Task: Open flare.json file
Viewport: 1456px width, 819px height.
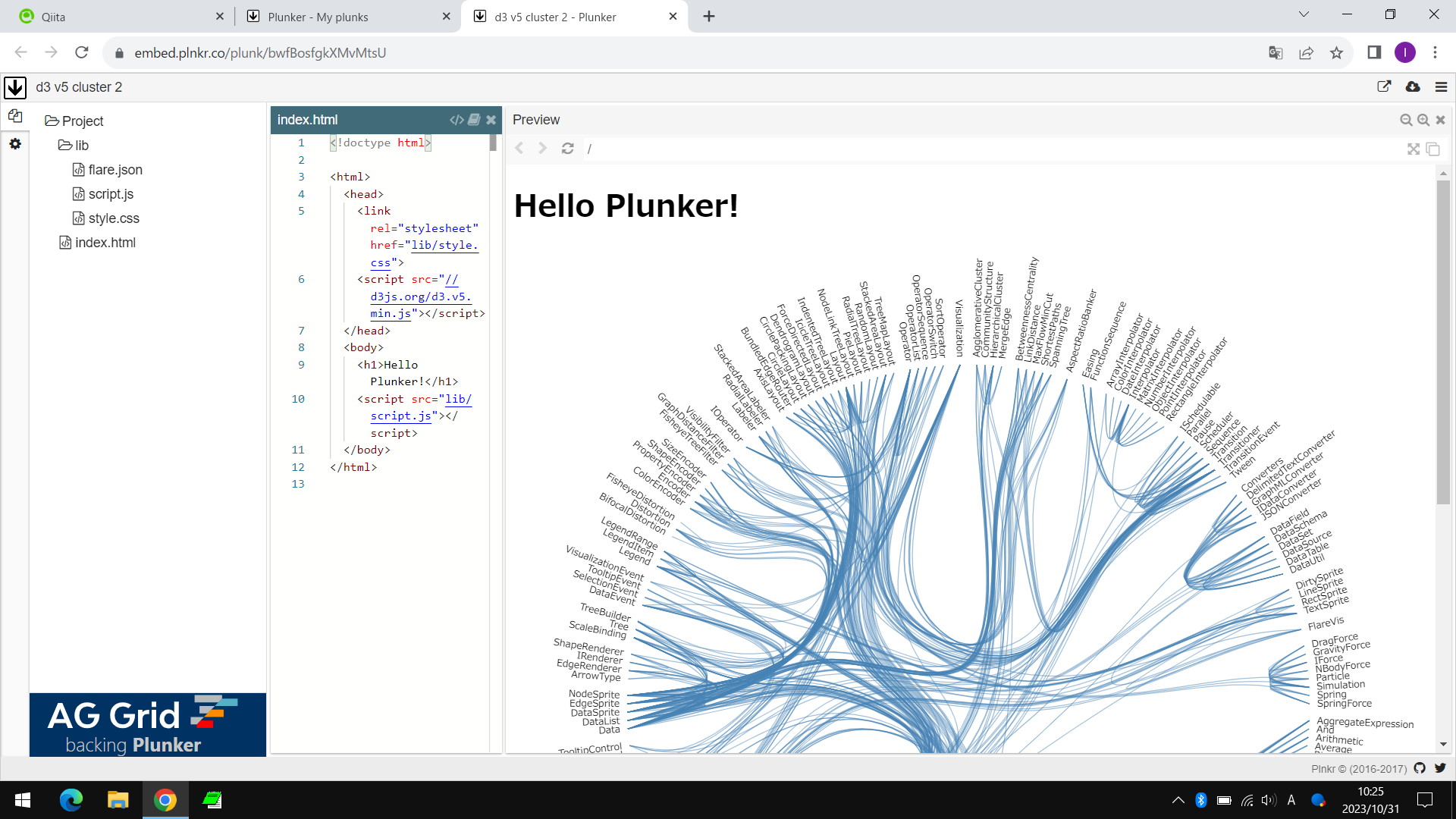Action: 115,170
